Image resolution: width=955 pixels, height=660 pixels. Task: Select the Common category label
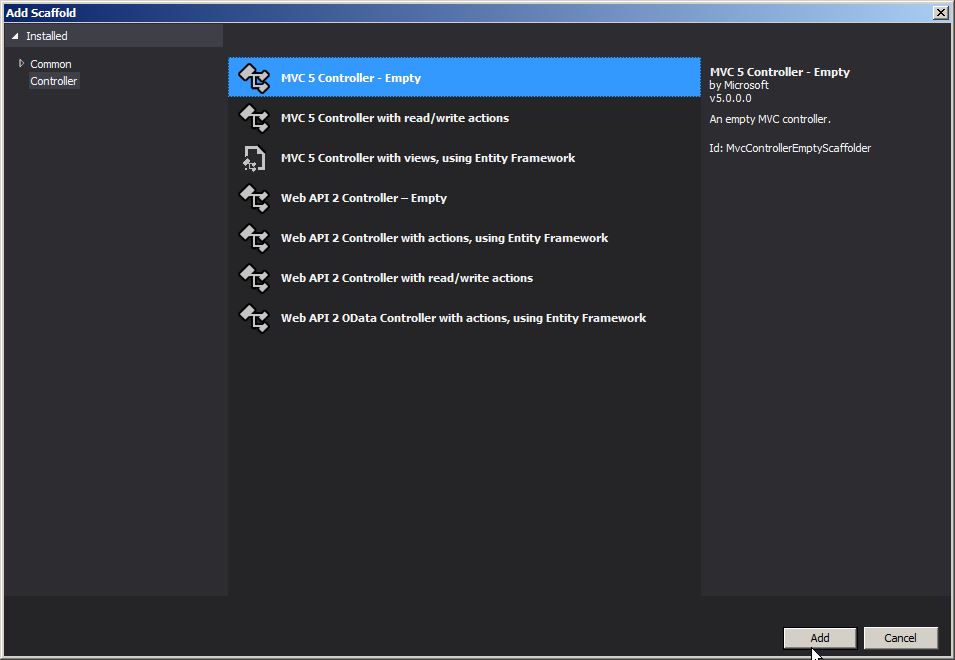pos(51,64)
